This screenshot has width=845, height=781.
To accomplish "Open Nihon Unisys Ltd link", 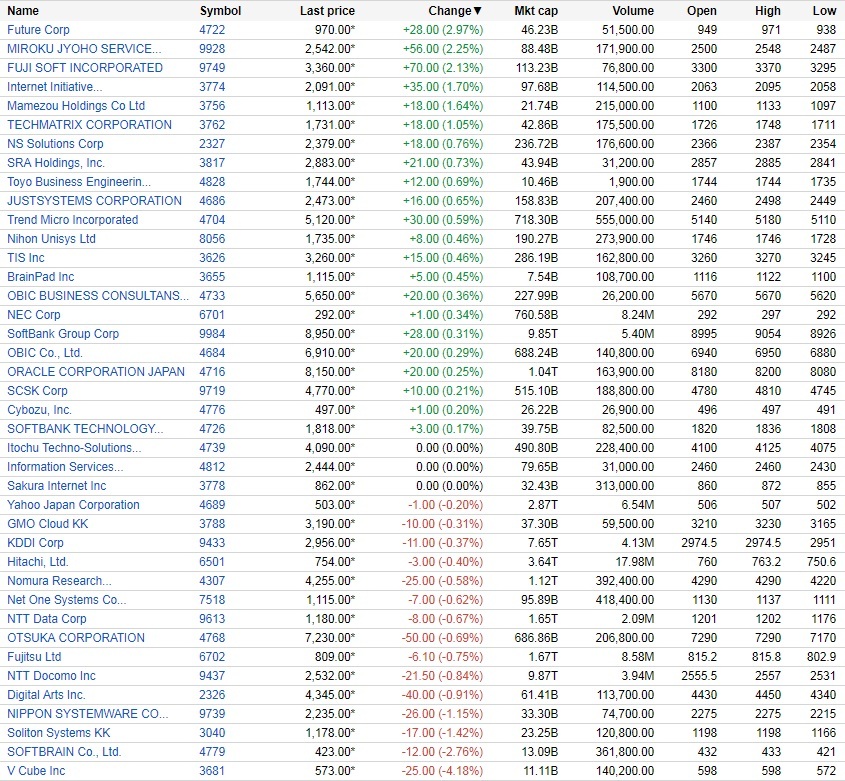I will coord(51,239).
